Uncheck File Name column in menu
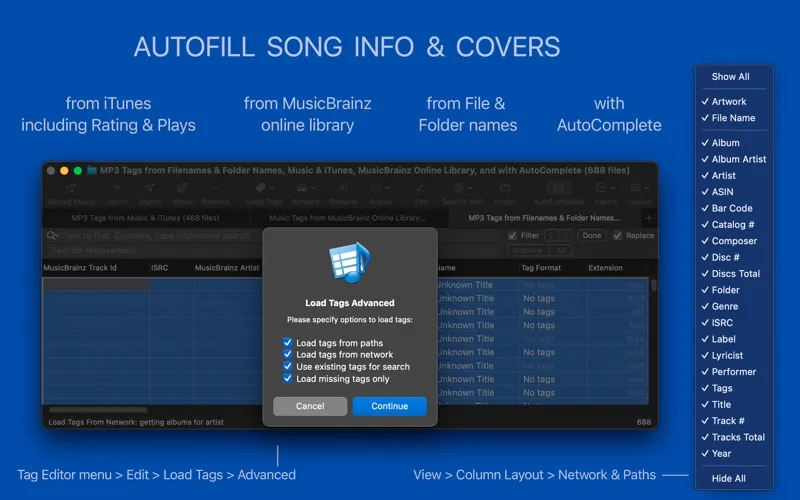The height and width of the screenshot is (500, 800). click(734, 118)
